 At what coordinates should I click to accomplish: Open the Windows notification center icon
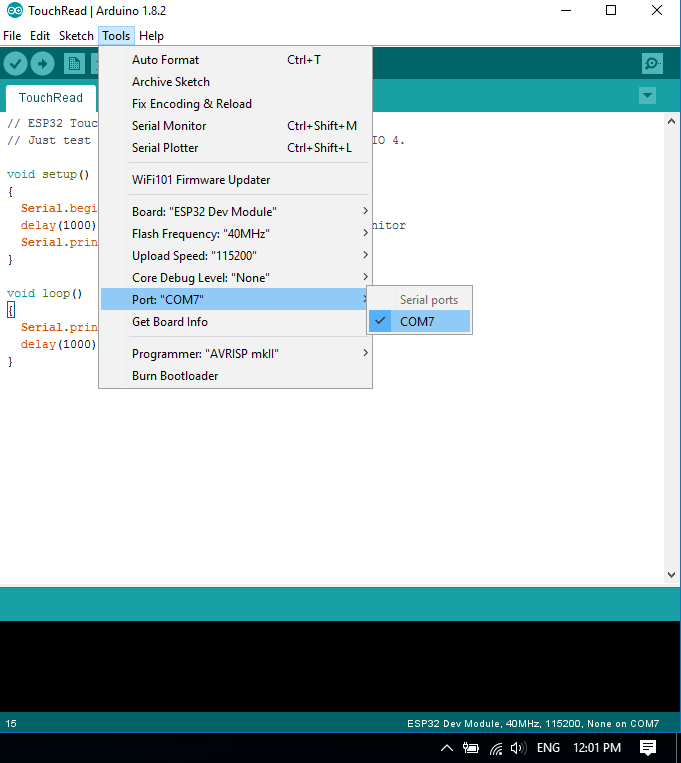(648, 747)
